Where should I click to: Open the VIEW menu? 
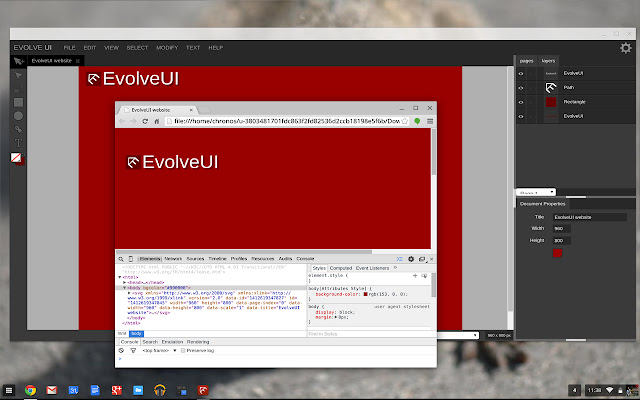click(x=111, y=48)
